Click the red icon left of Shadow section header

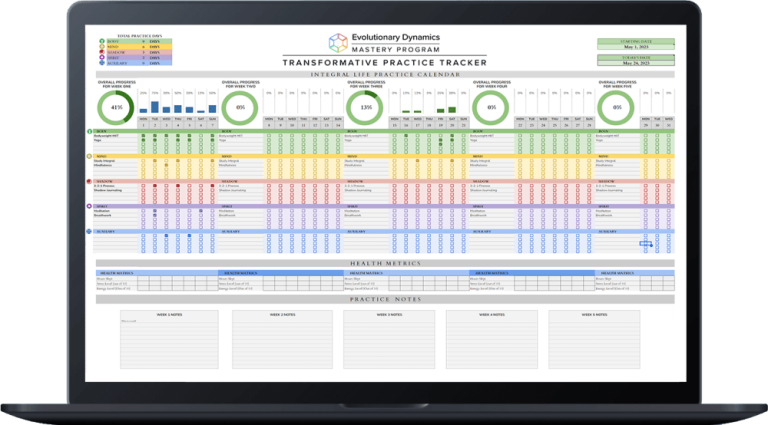coord(89,181)
